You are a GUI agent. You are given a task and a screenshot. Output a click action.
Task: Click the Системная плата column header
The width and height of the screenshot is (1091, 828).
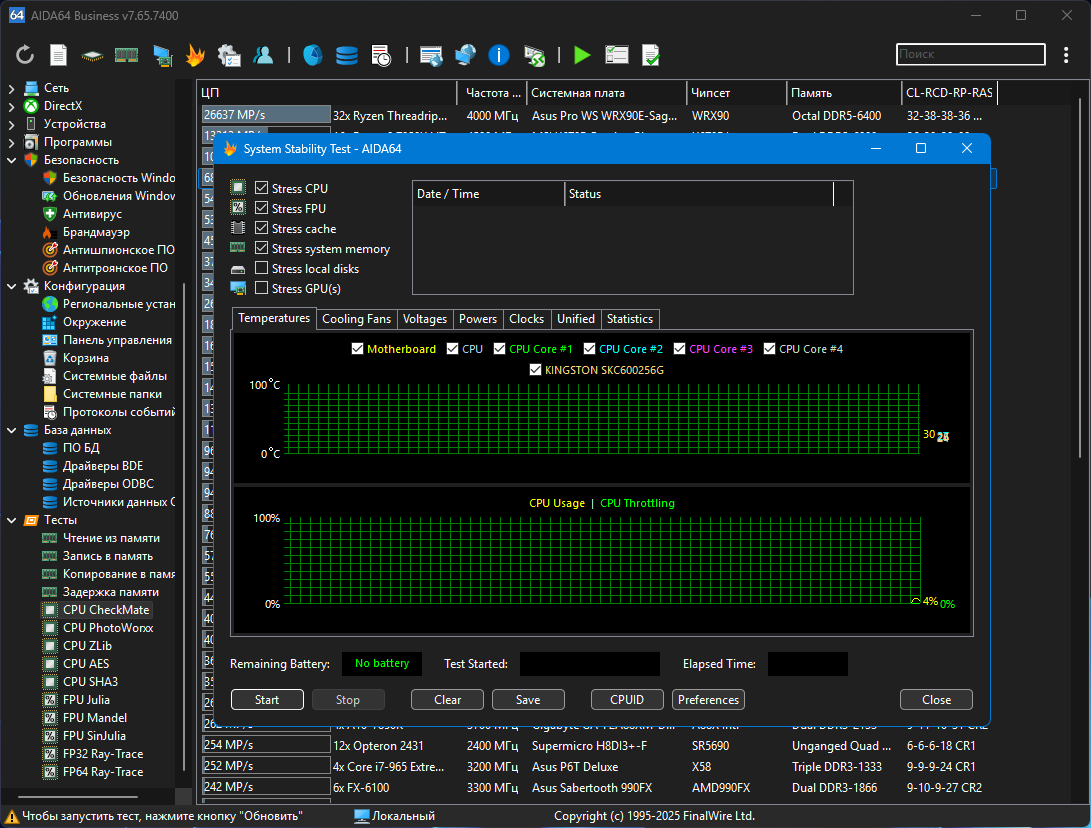605,93
